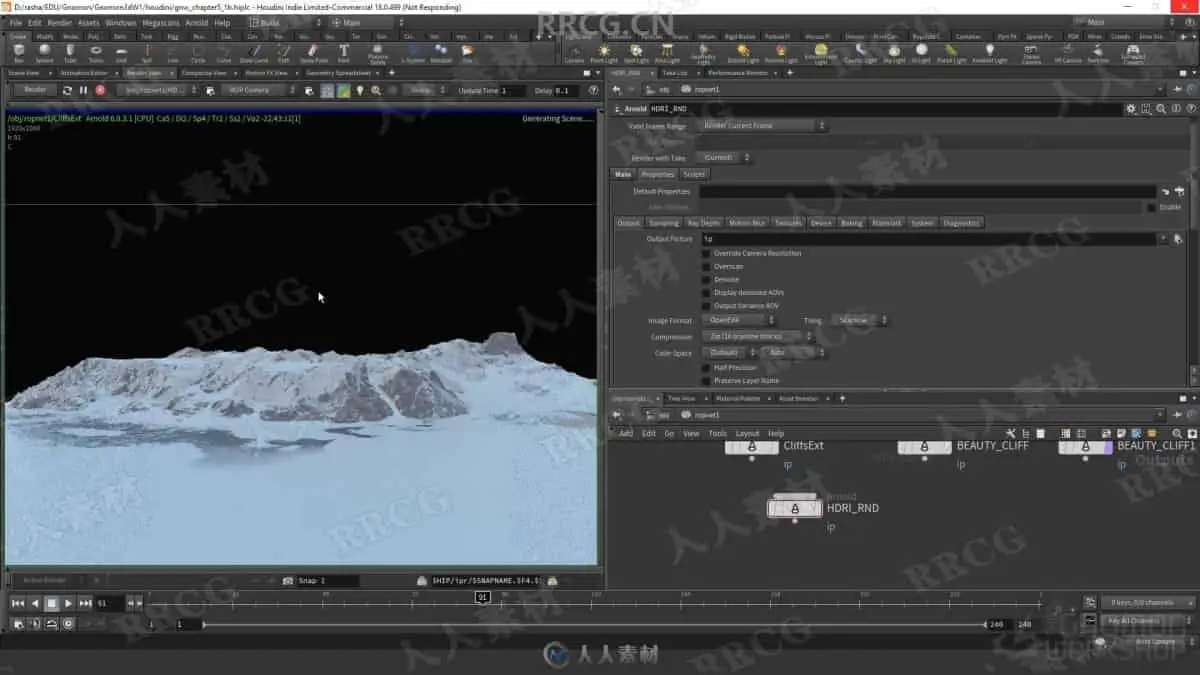The width and height of the screenshot is (1200, 675).
Task: Select the Grid shelf tool
Action: (121, 52)
